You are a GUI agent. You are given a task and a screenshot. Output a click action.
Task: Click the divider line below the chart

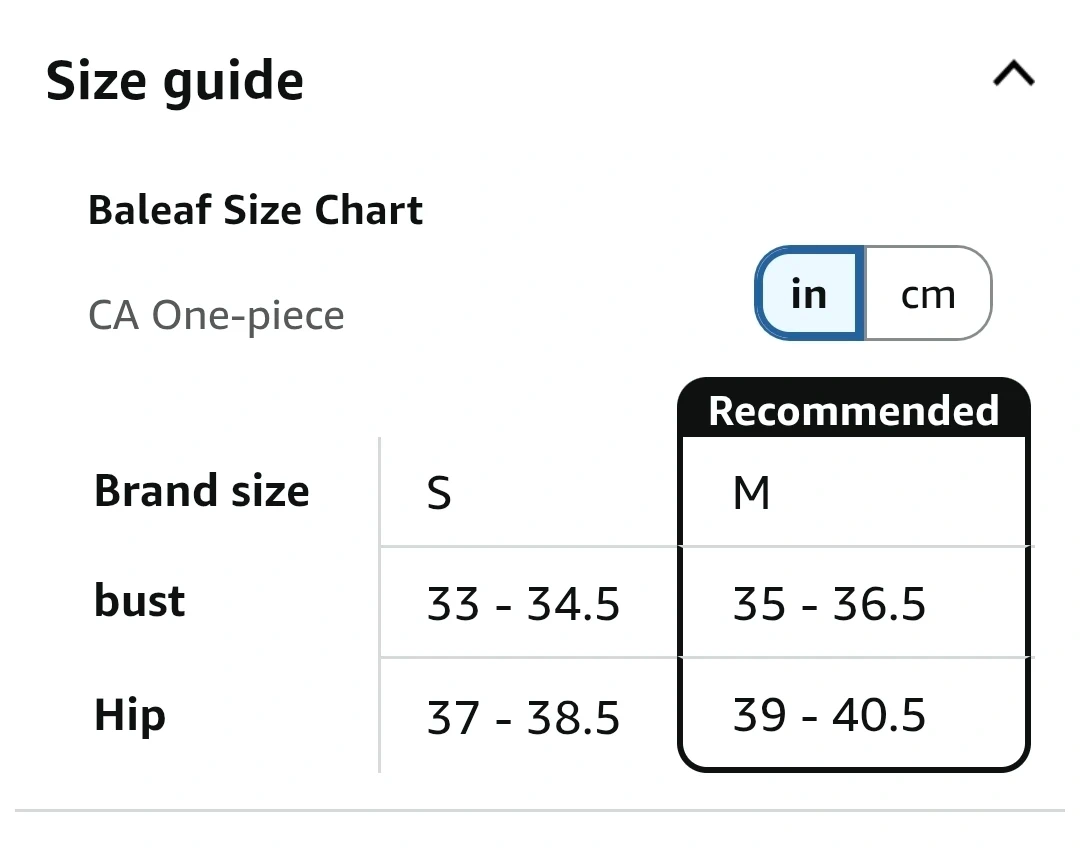(x=540, y=809)
